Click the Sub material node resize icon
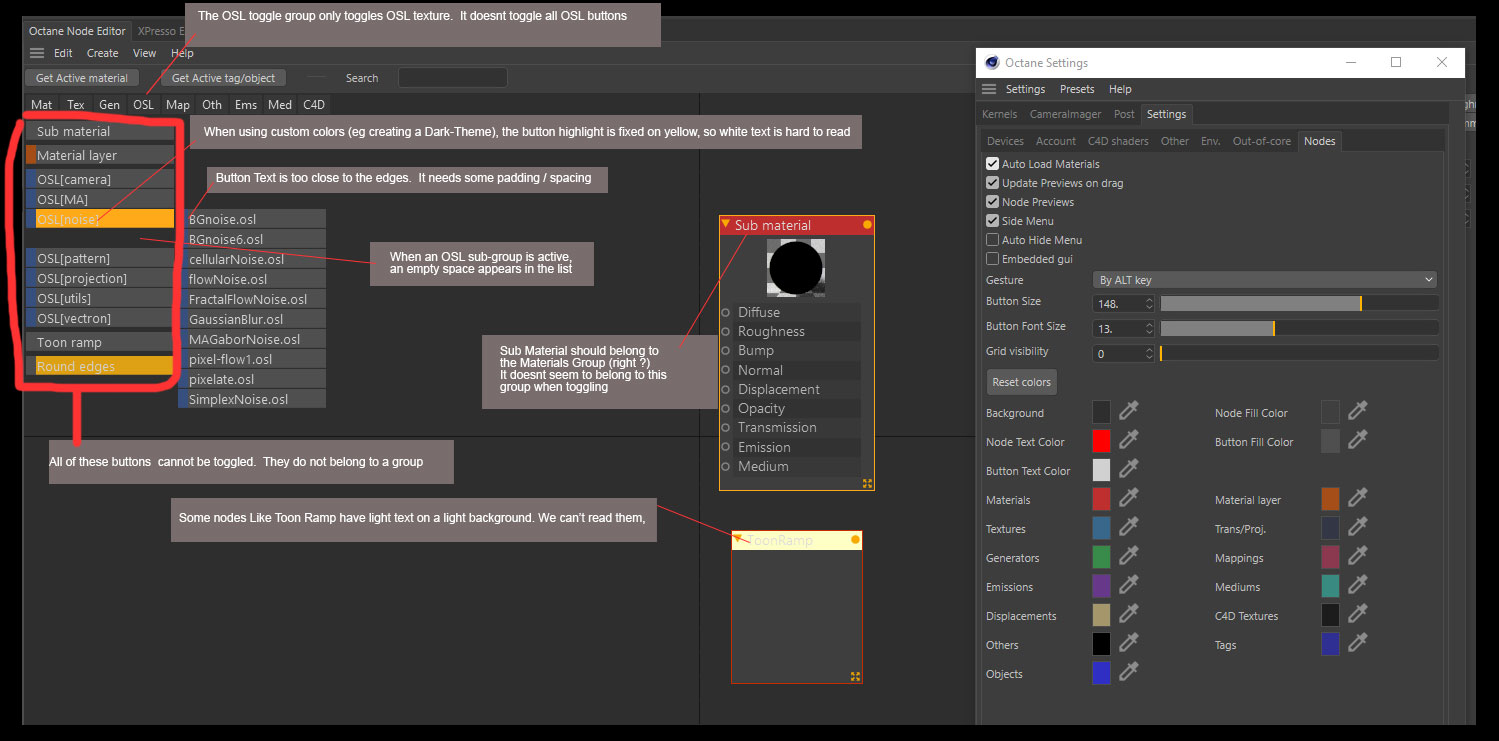The width and height of the screenshot is (1499, 741). [x=867, y=483]
